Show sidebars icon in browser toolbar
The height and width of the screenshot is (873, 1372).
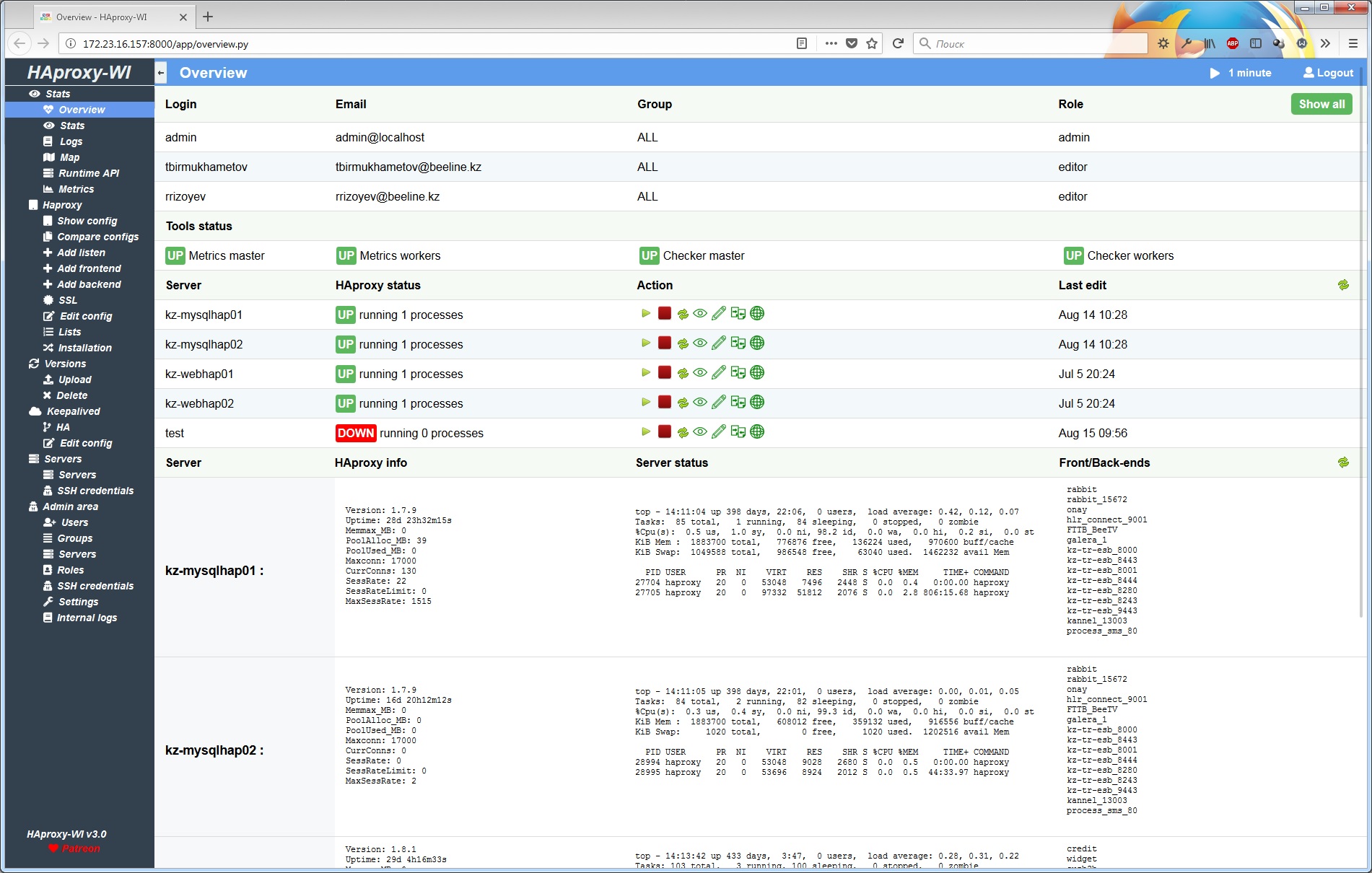pyautogui.click(x=1256, y=43)
